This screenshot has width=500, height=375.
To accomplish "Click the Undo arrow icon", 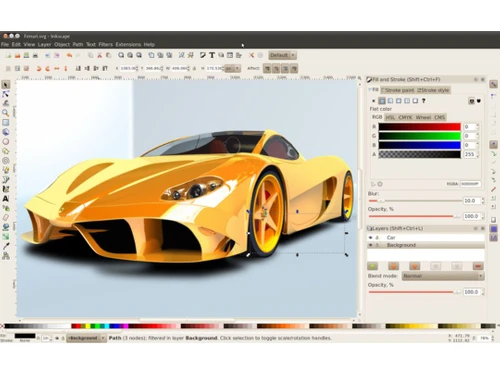I will [x=69, y=55].
